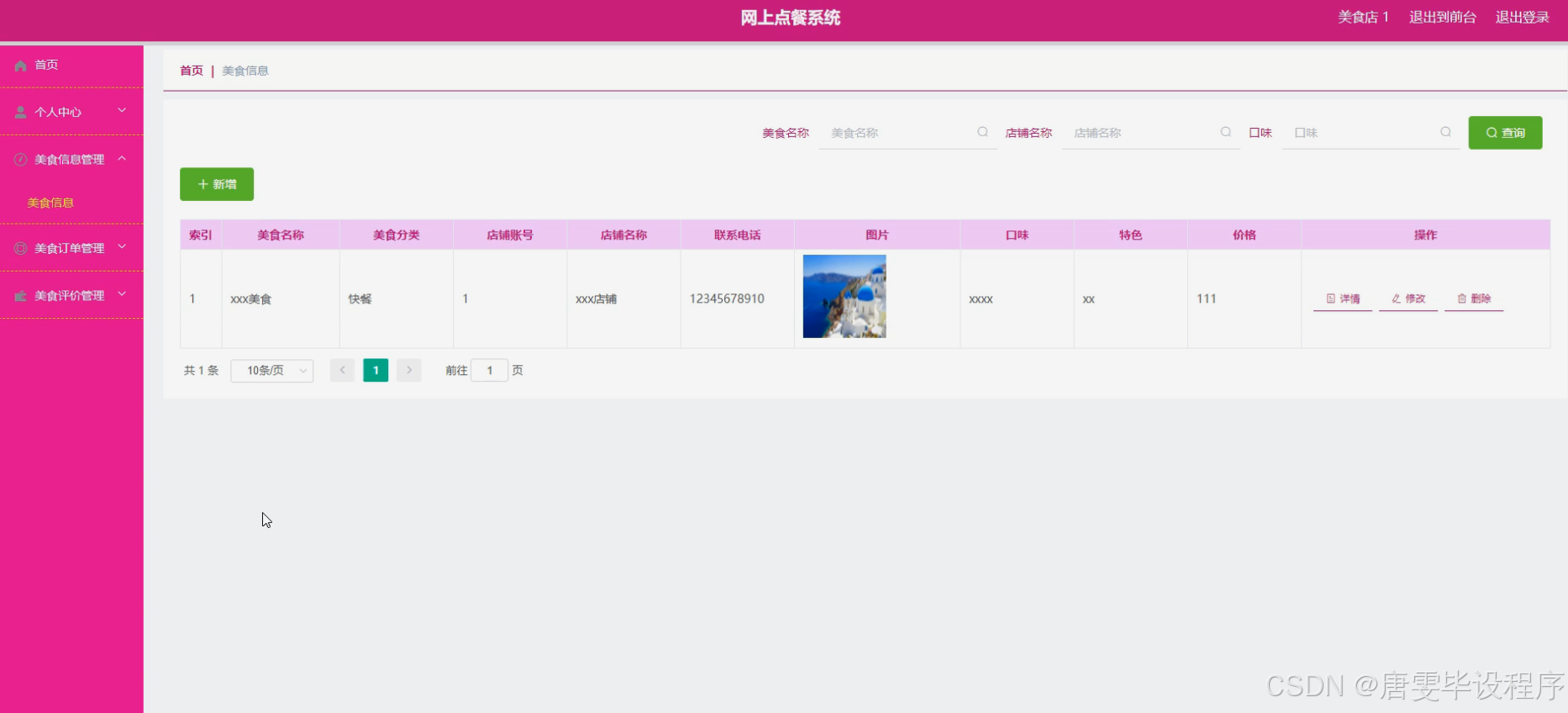The image size is (1568, 713).
Task: Click the 新增 add button
Action: coord(217,184)
